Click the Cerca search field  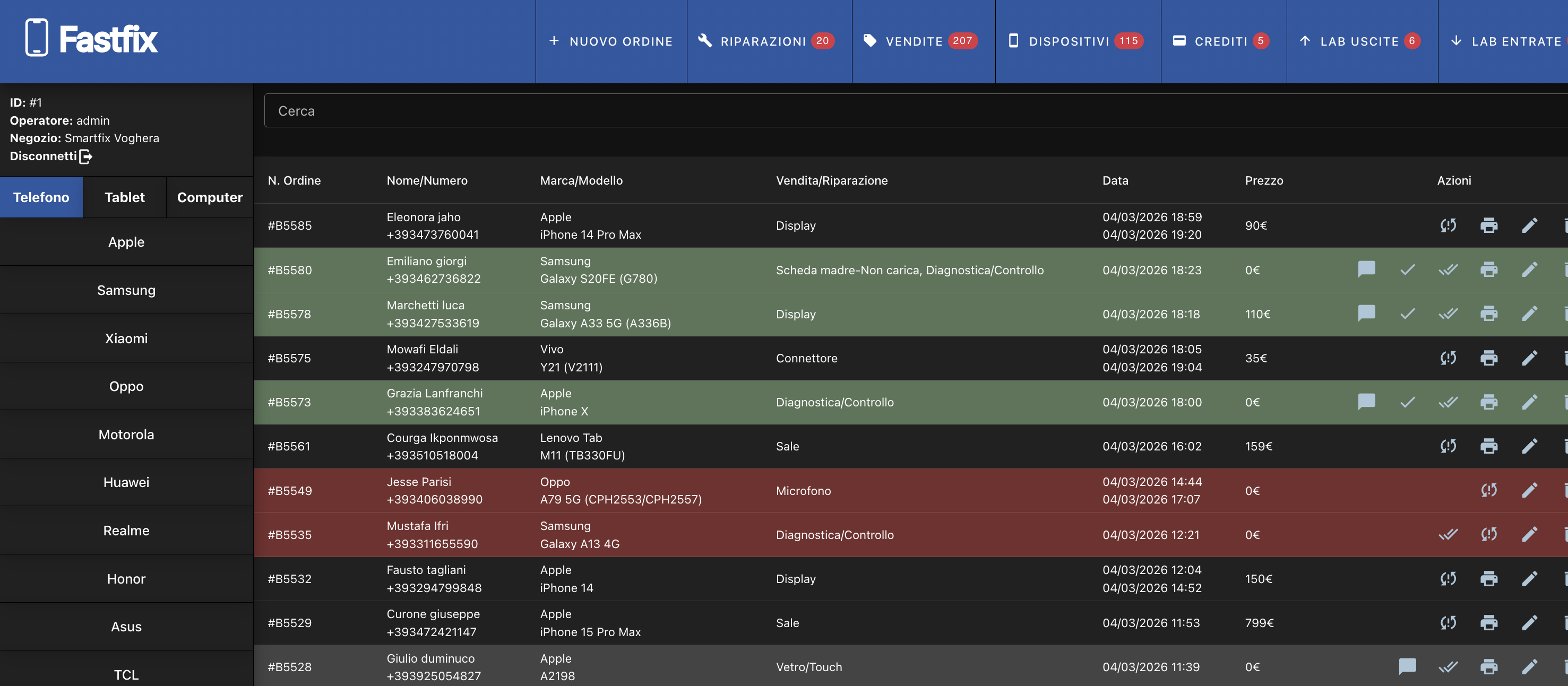pos(852,111)
